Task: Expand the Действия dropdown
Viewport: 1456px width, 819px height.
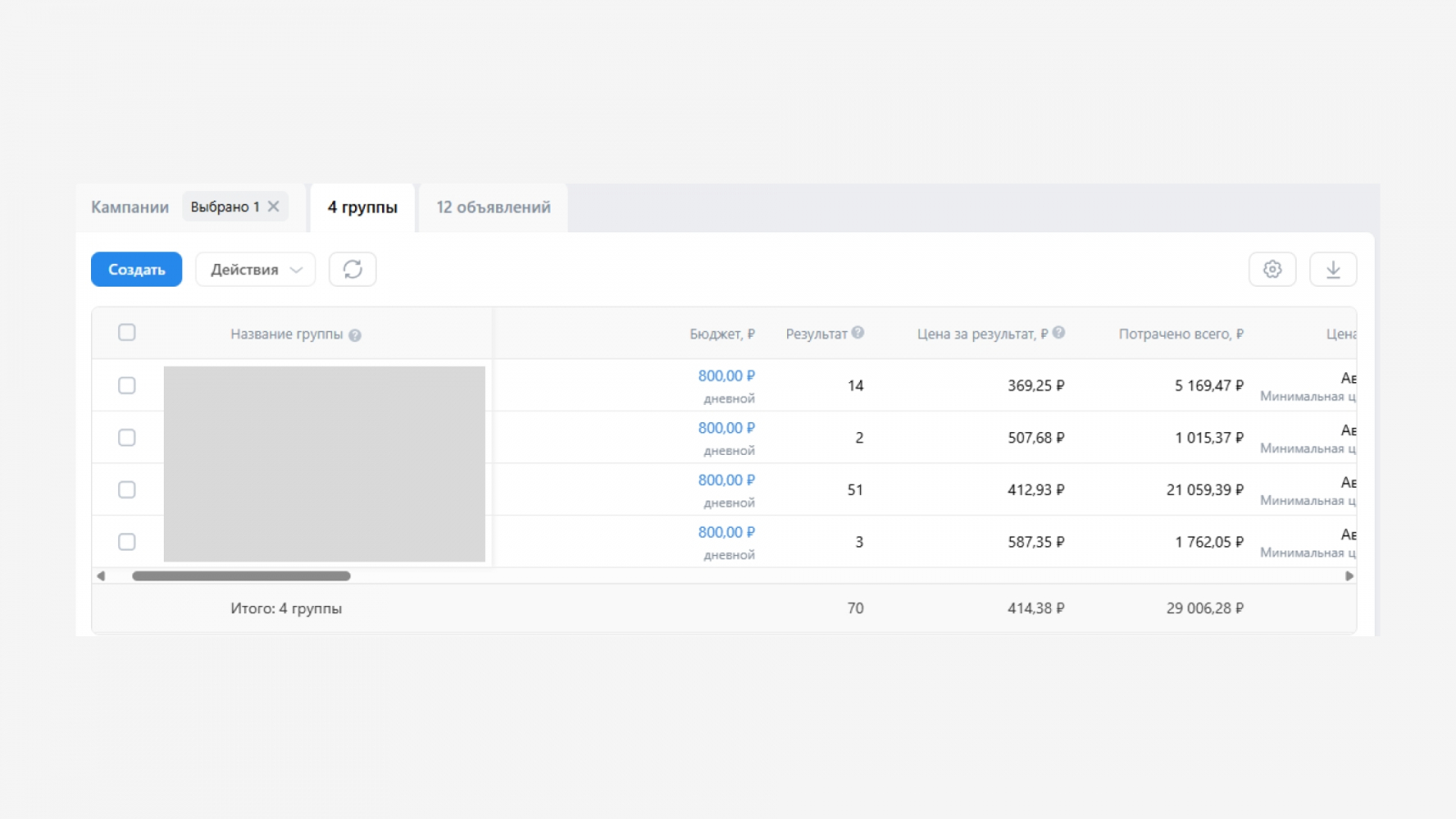Action: [256, 269]
